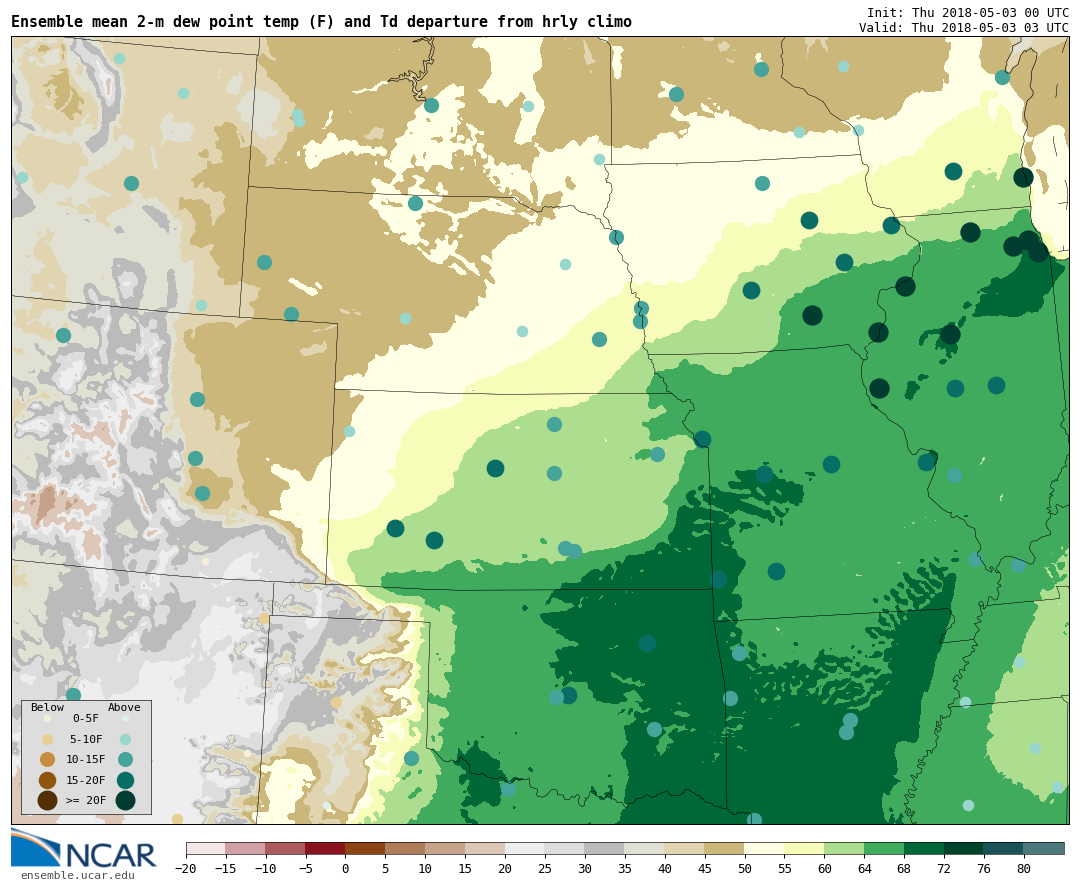
Task: Click the '0' colorbar tick label
Action: (346, 868)
